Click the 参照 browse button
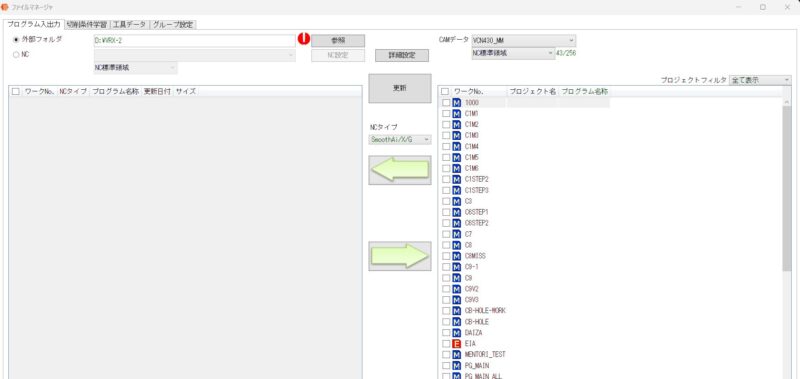800x379 pixels. (x=338, y=41)
